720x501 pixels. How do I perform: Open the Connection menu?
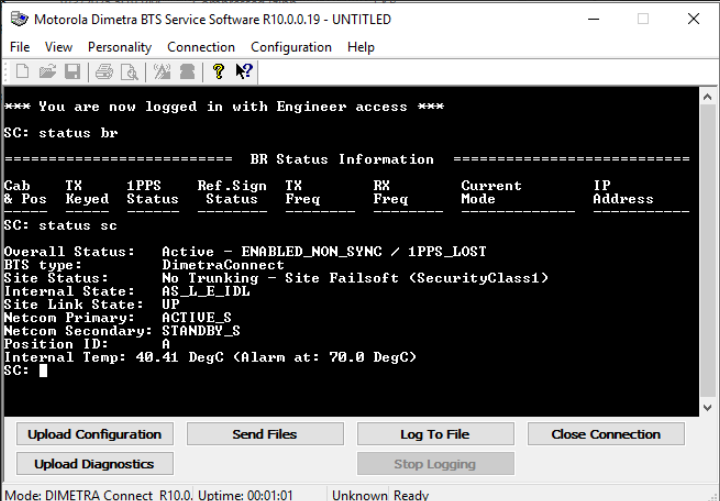click(x=201, y=47)
